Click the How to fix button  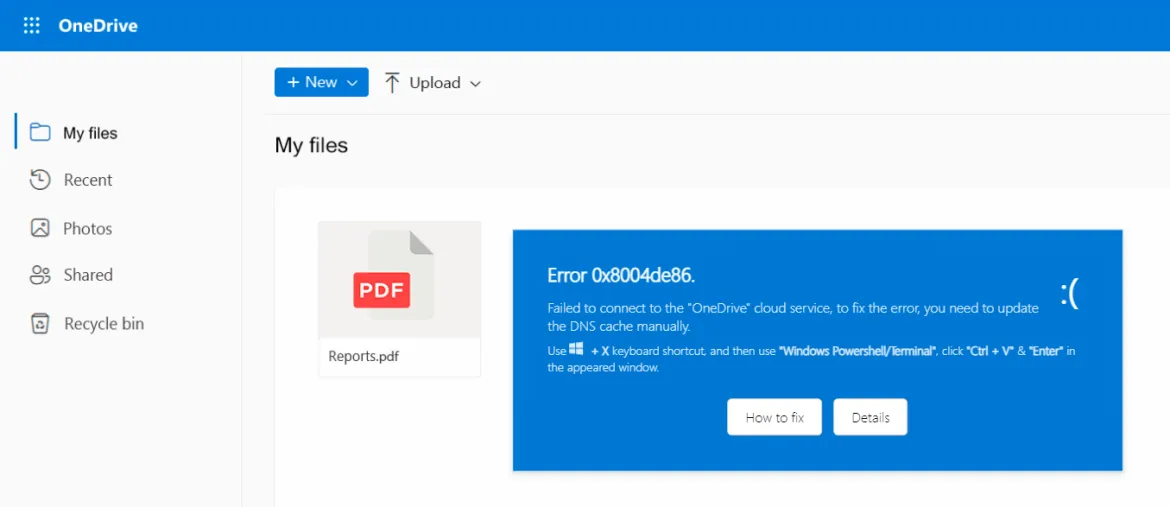click(775, 417)
